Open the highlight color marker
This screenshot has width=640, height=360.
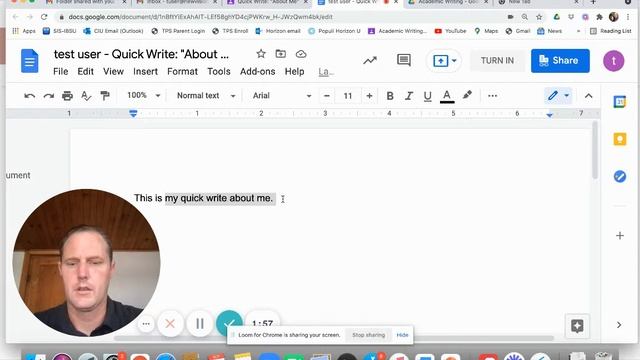pyautogui.click(x=467, y=96)
